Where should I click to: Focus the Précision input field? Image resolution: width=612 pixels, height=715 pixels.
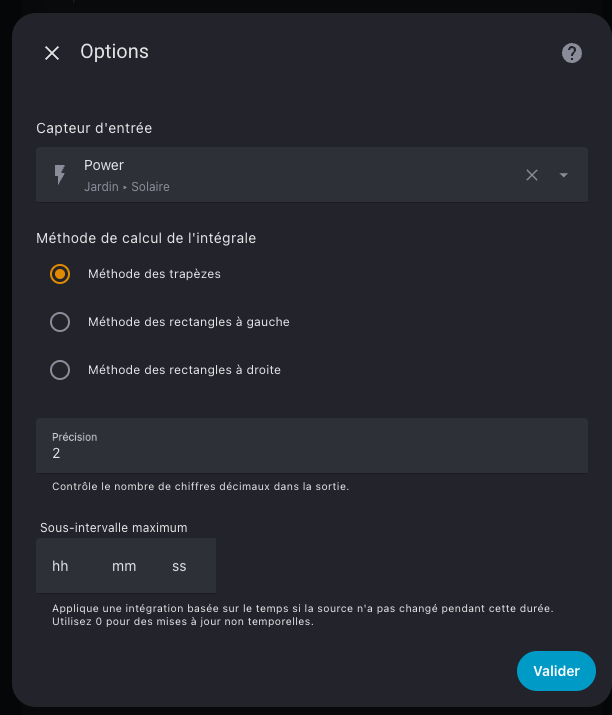(x=312, y=446)
